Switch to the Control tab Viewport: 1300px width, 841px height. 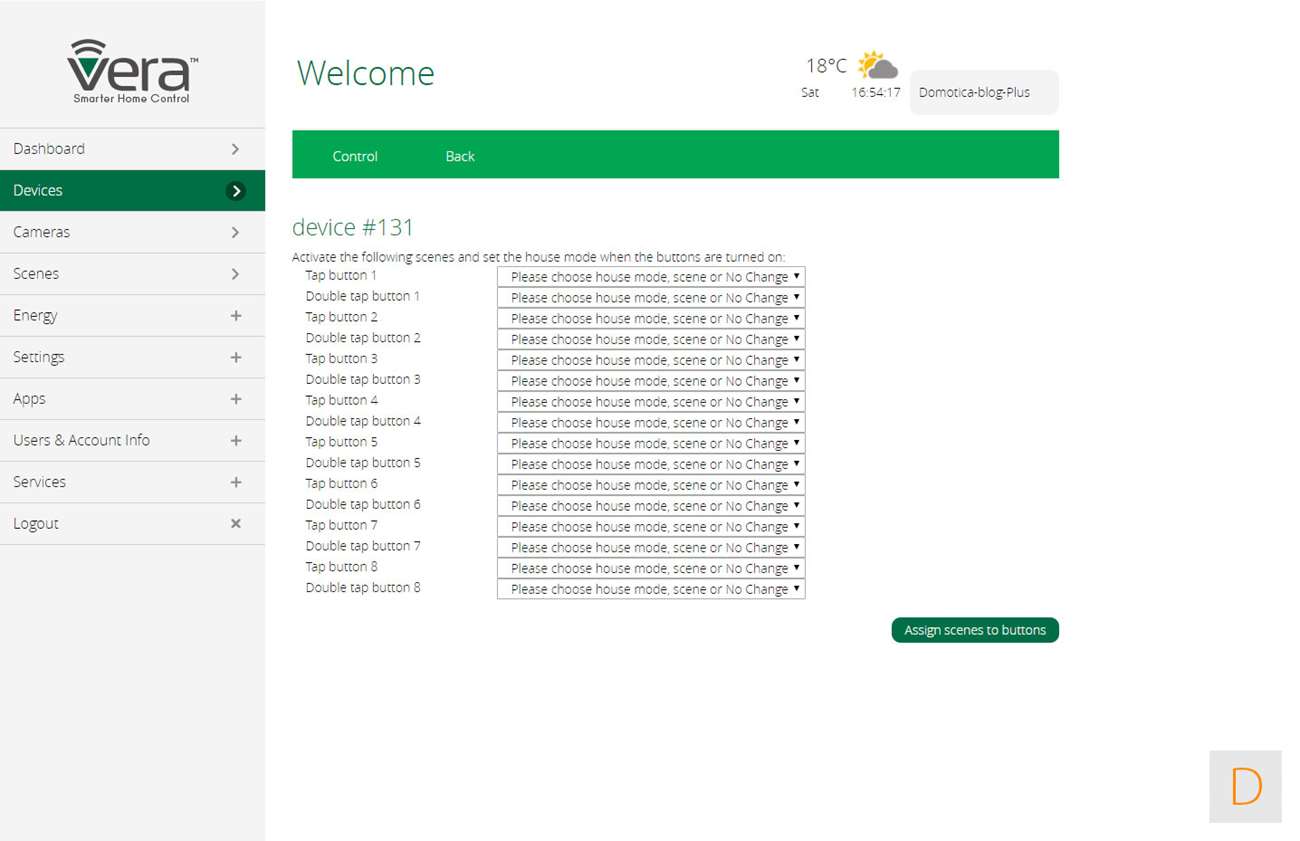355,156
